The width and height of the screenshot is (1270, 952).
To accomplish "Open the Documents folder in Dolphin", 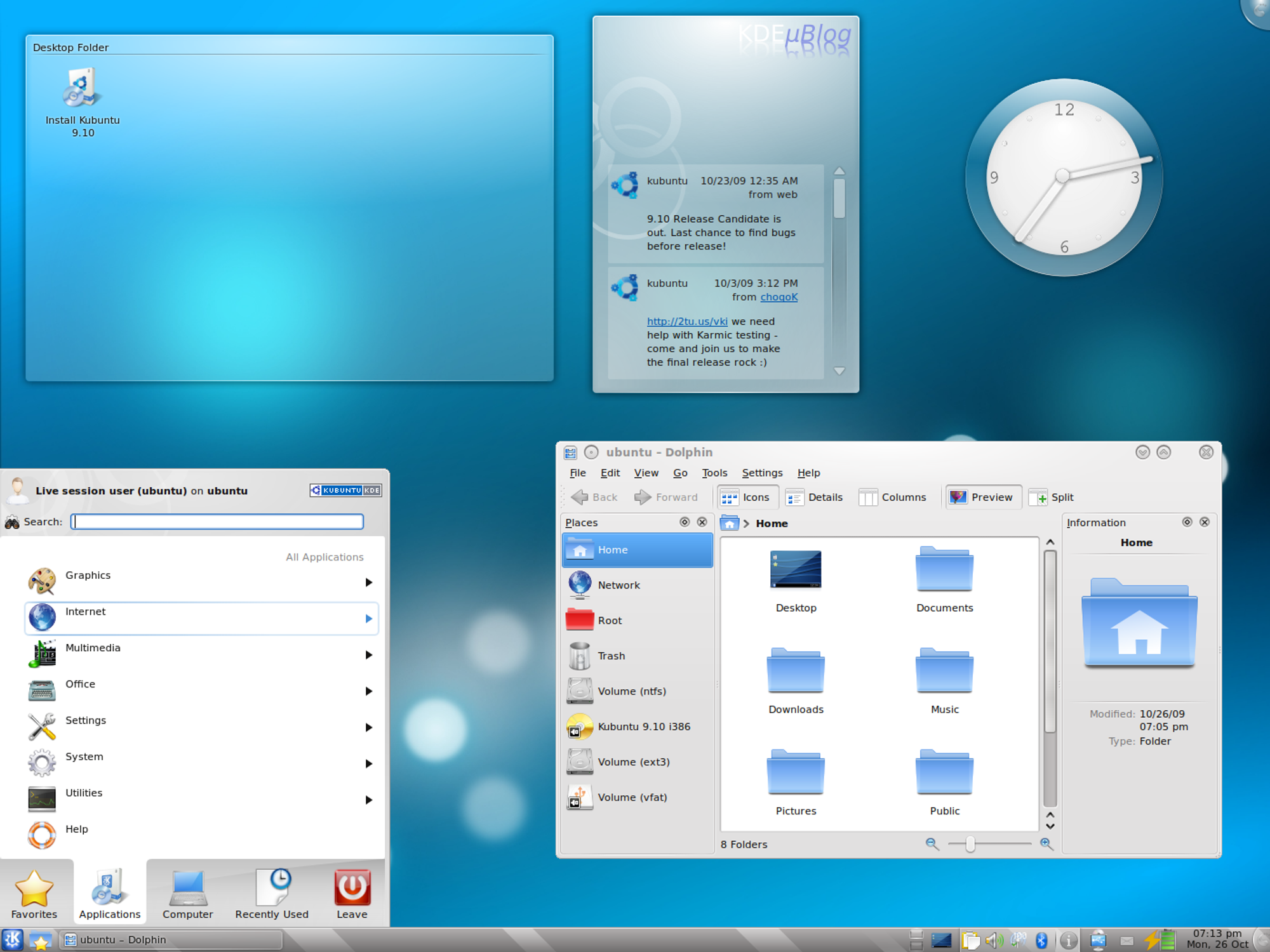I will click(x=944, y=581).
